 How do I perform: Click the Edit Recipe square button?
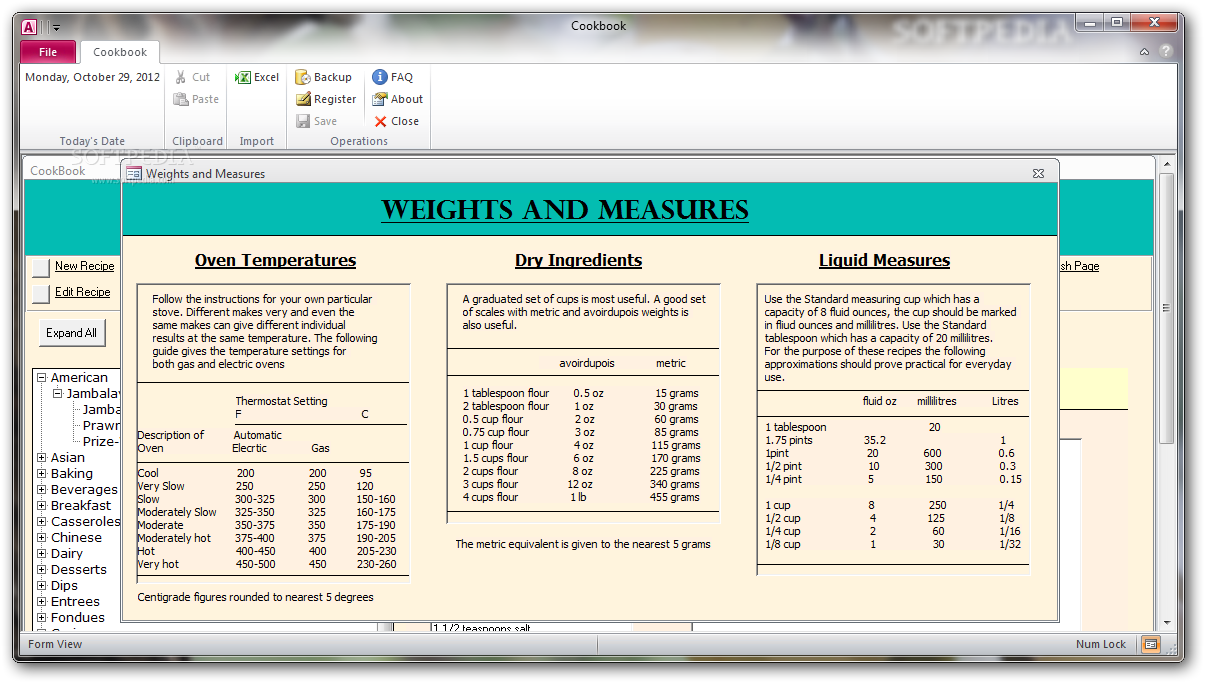click(x=40, y=293)
